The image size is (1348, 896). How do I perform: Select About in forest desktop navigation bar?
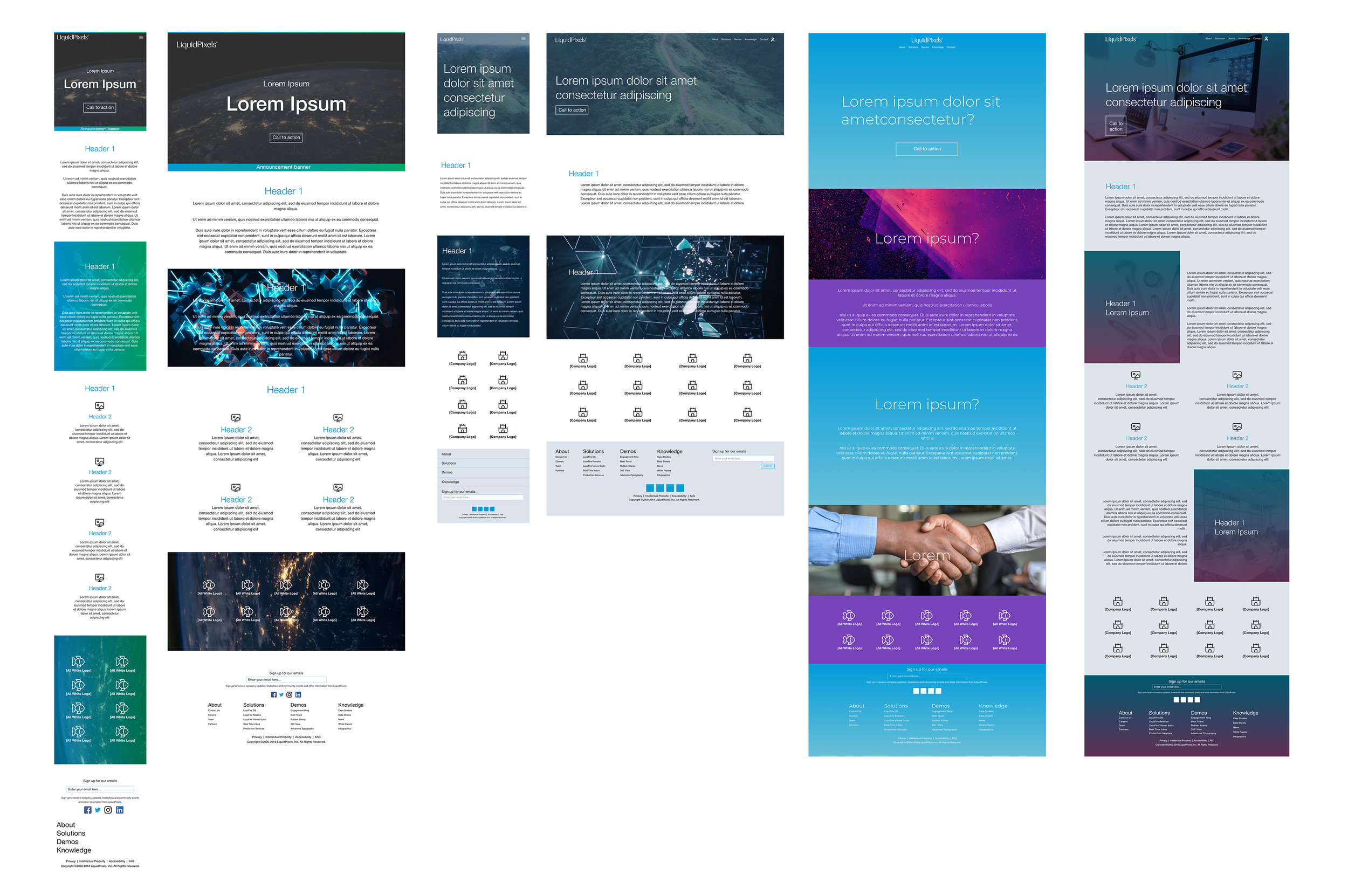pos(715,39)
